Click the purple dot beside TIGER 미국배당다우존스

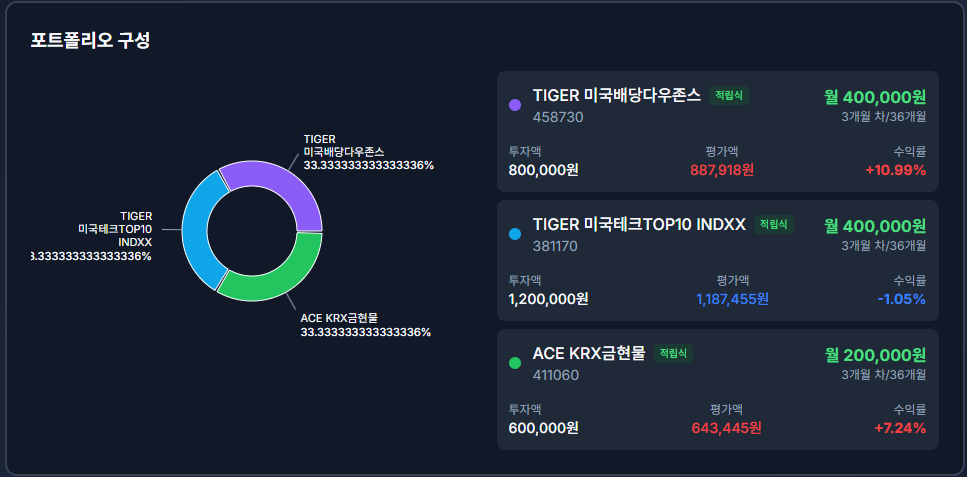pos(515,105)
